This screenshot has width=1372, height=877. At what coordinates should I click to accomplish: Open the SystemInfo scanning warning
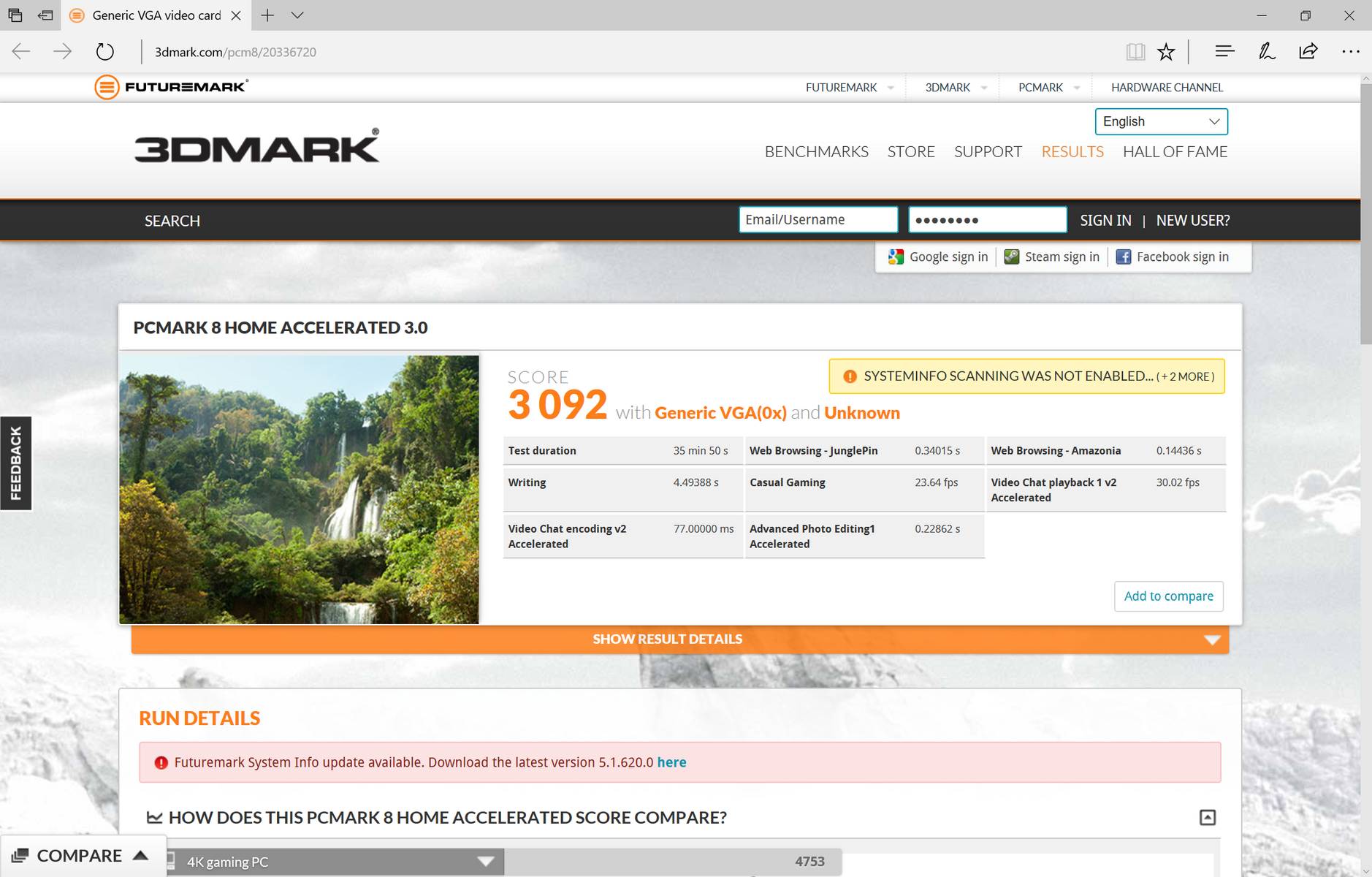click(1026, 376)
